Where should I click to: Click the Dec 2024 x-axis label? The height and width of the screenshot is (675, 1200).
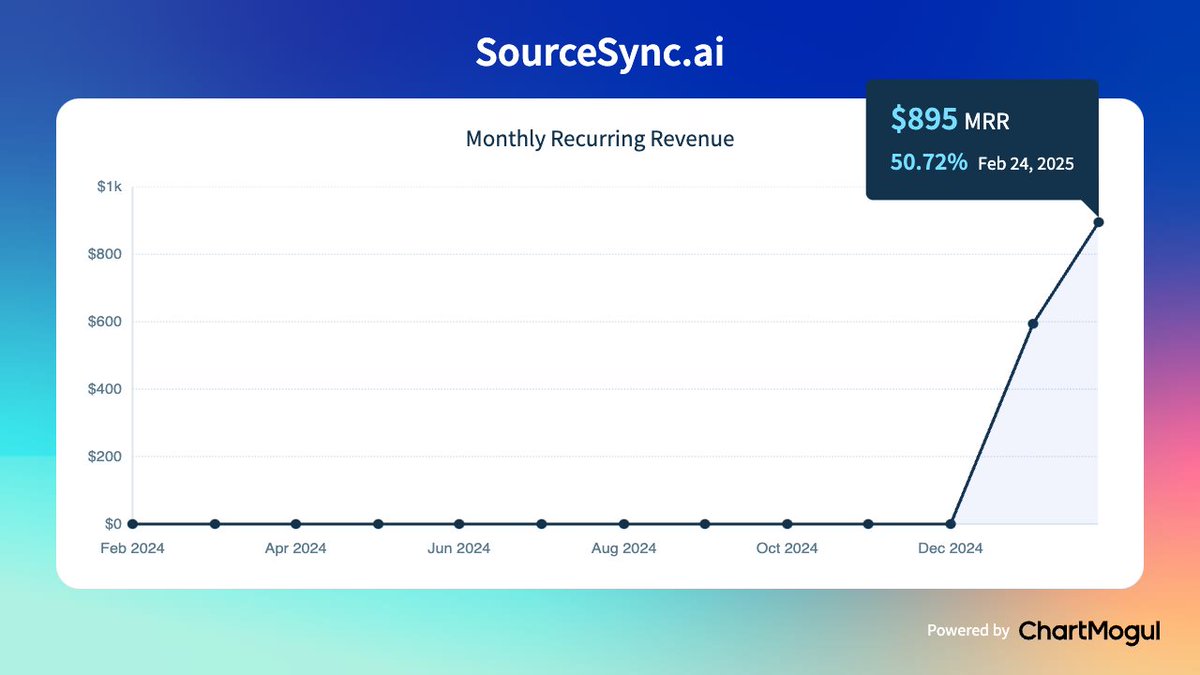pyautogui.click(x=951, y=548)
